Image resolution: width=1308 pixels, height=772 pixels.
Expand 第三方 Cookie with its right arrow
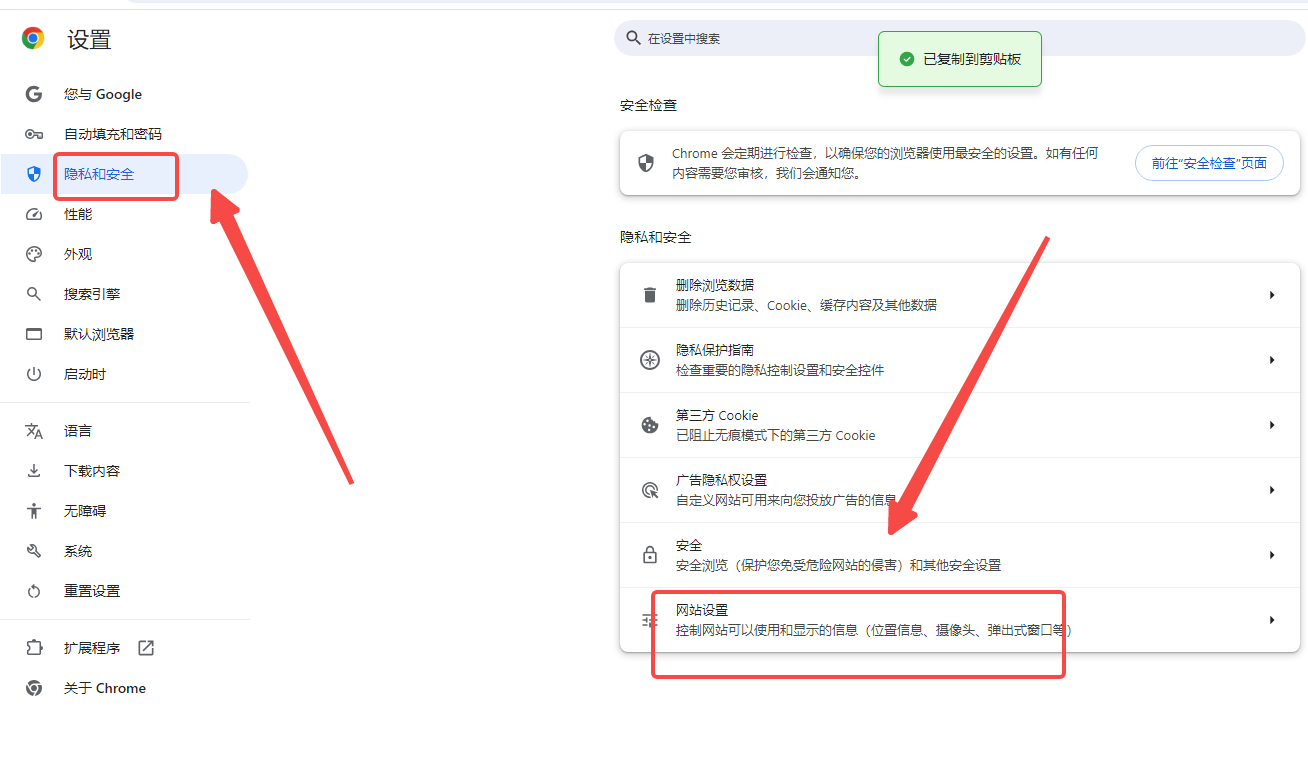[1272, 425]
